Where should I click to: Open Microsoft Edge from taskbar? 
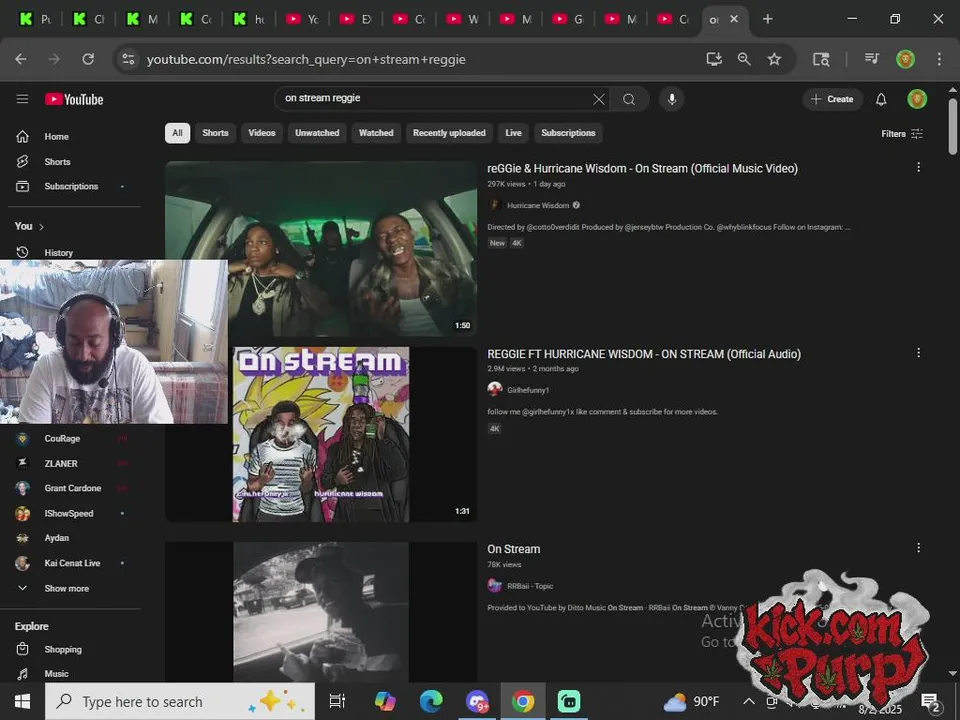tap(431, 702)
